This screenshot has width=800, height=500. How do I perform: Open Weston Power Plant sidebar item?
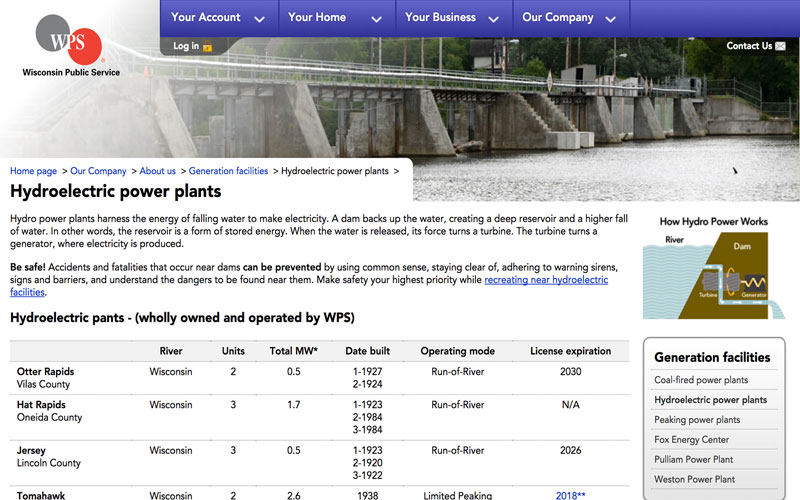[694, 480]
